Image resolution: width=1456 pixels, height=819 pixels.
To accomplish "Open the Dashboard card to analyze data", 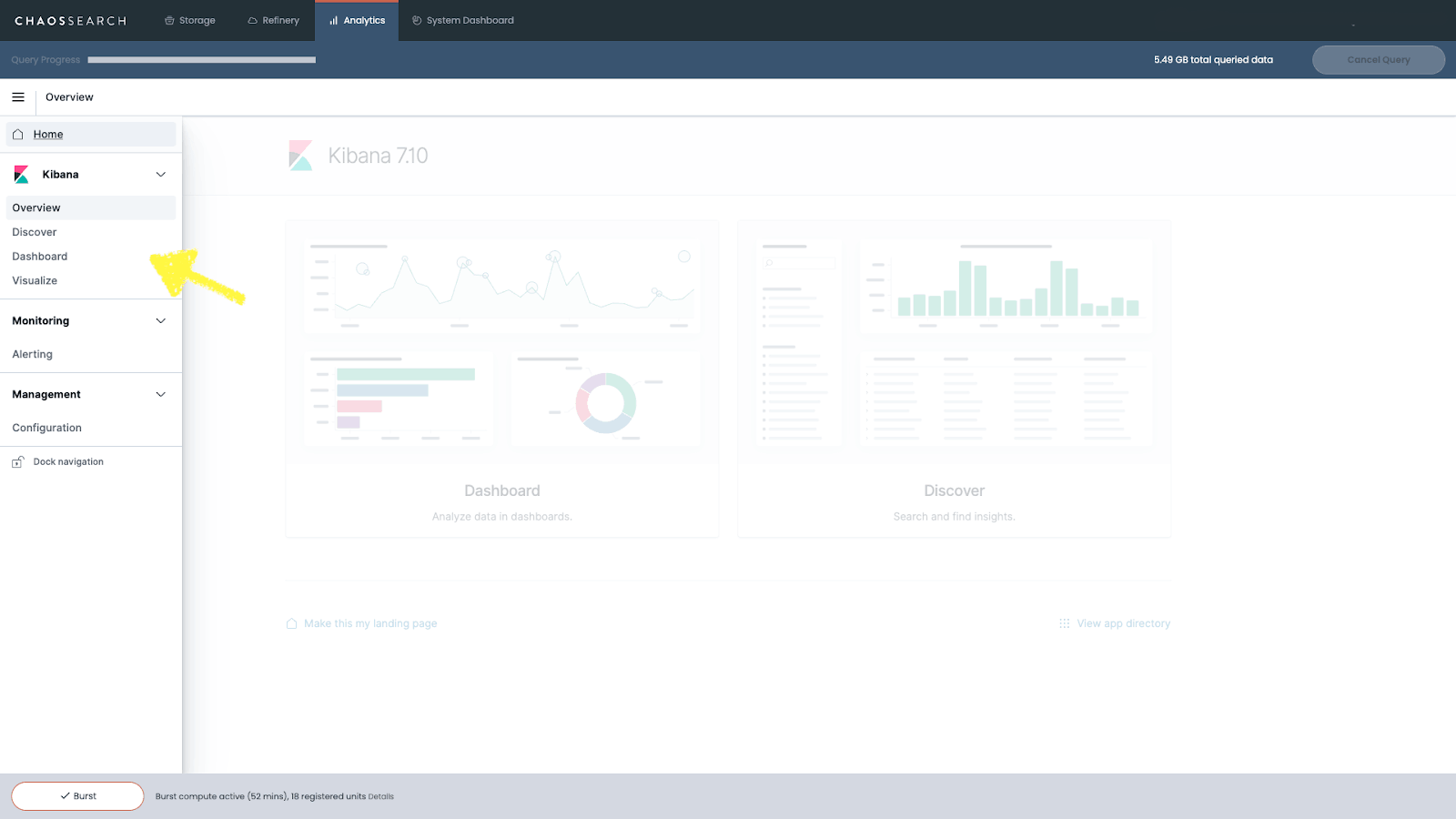I will (502, 378).
